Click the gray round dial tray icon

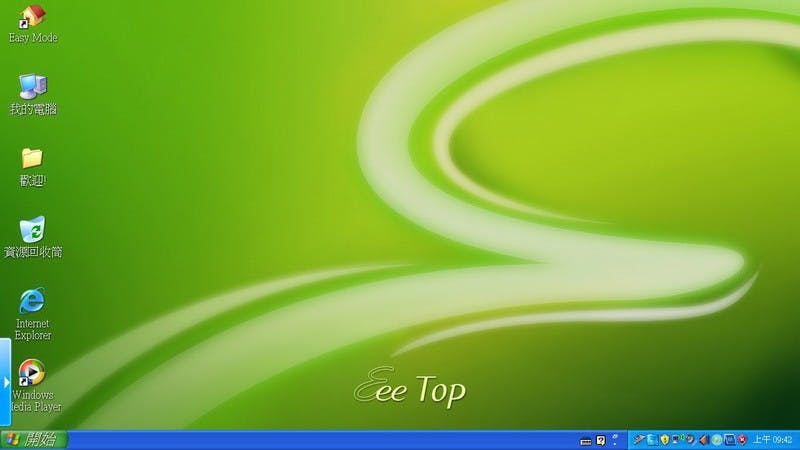pyautogui.click(x=691, y=440)
